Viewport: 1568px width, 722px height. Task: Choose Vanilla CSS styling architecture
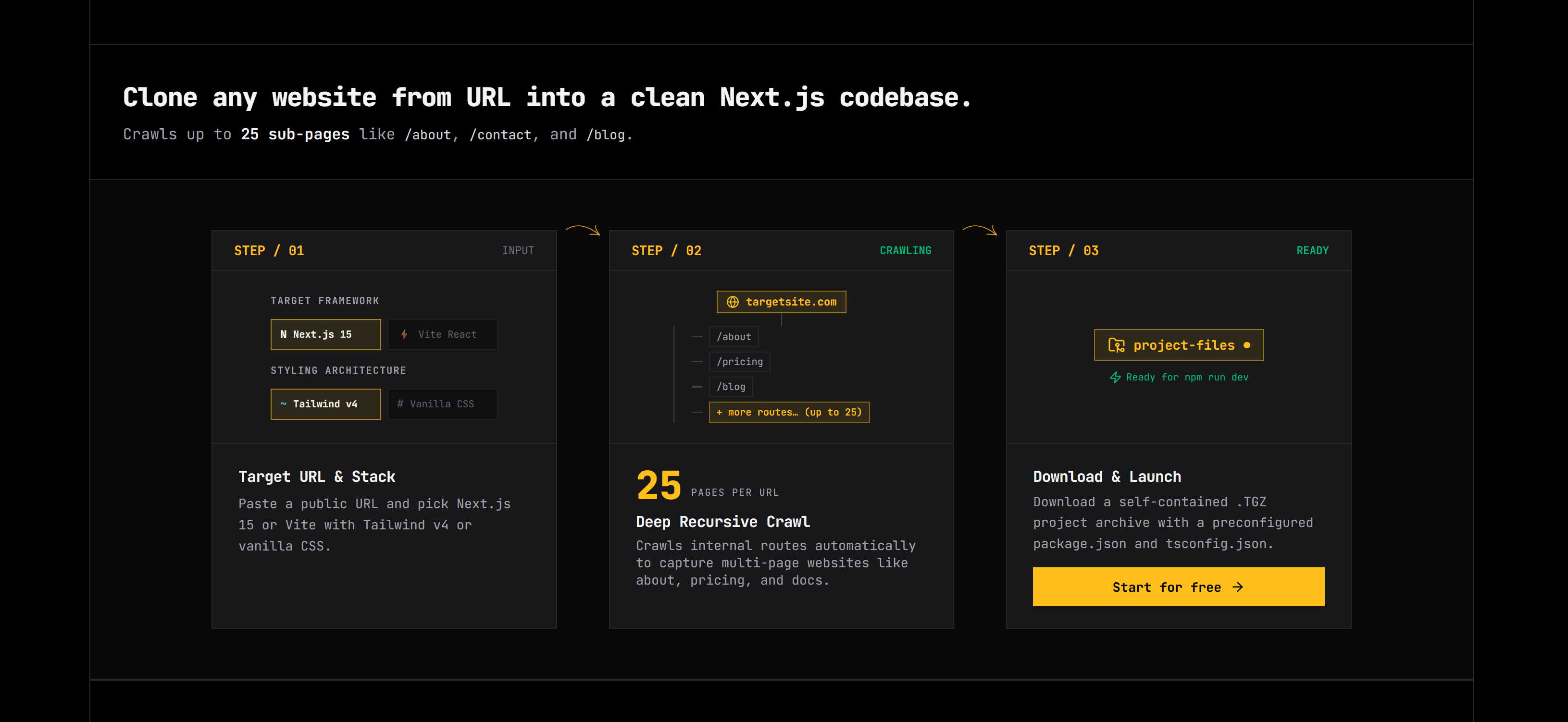pos(443,404)
